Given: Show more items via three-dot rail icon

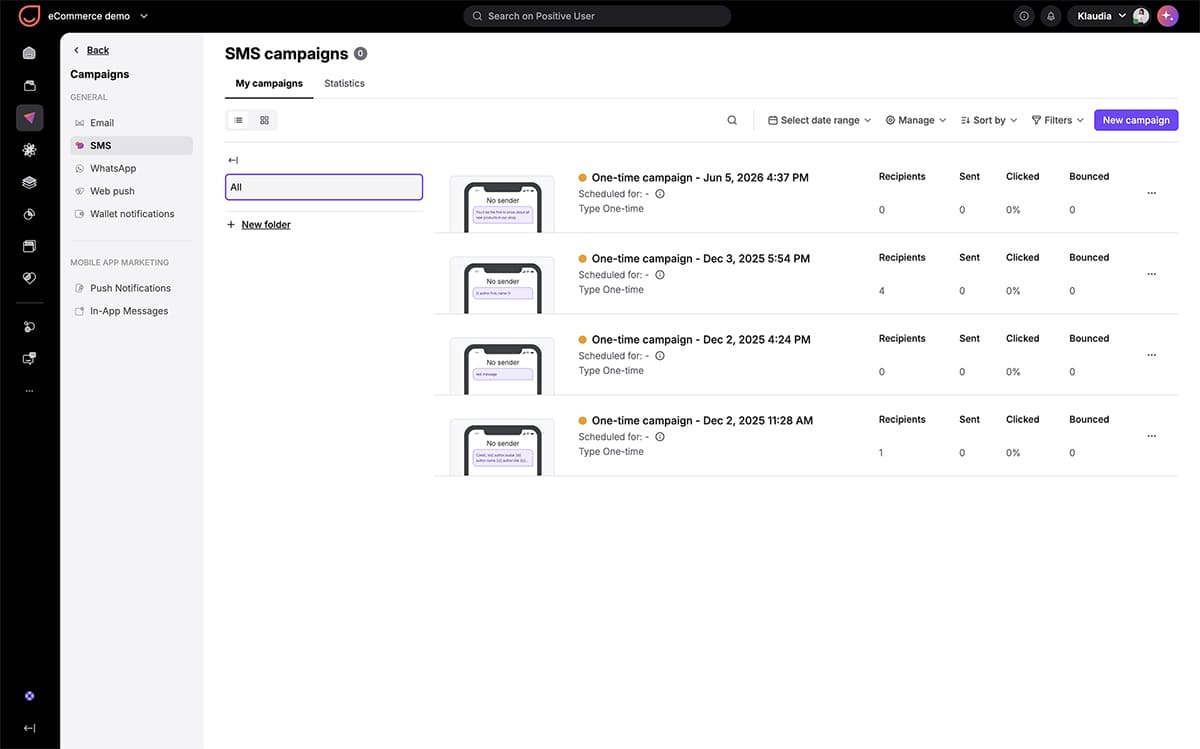Looking at the screenshot, I should (29, 391).
